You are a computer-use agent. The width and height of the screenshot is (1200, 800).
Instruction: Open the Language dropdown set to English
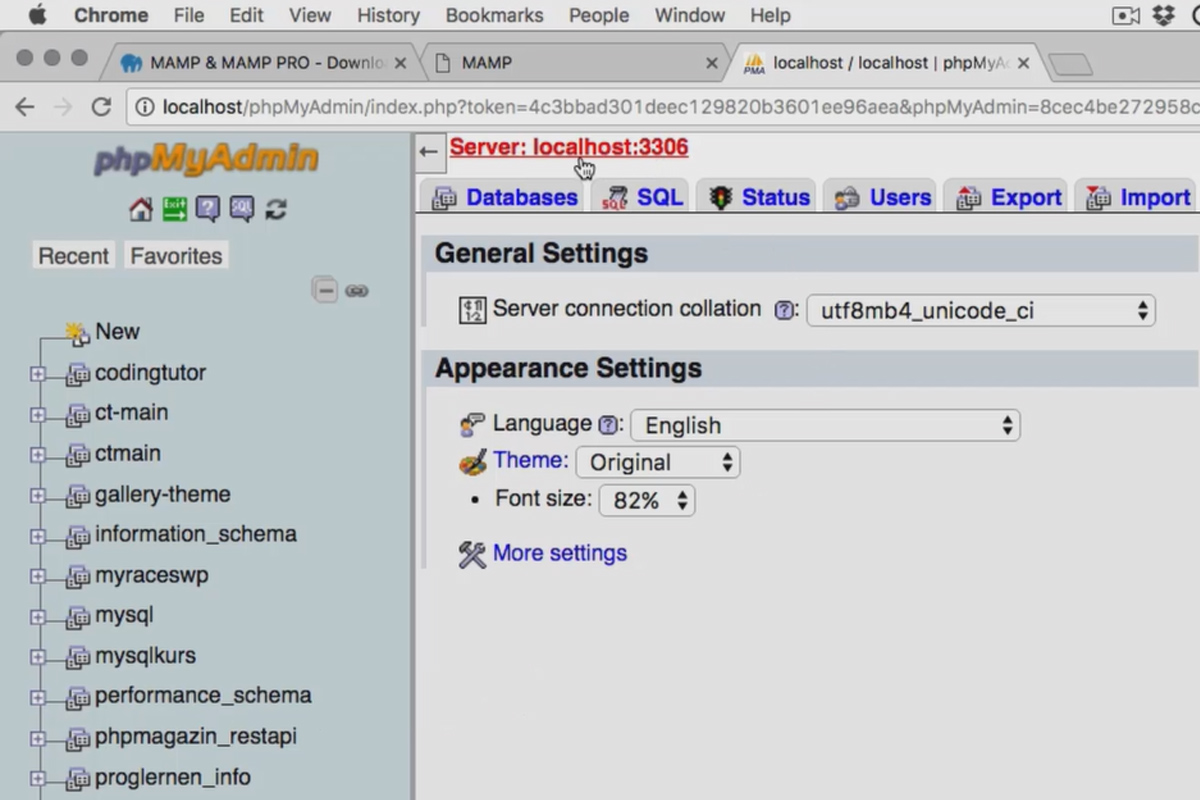(825, 425)
